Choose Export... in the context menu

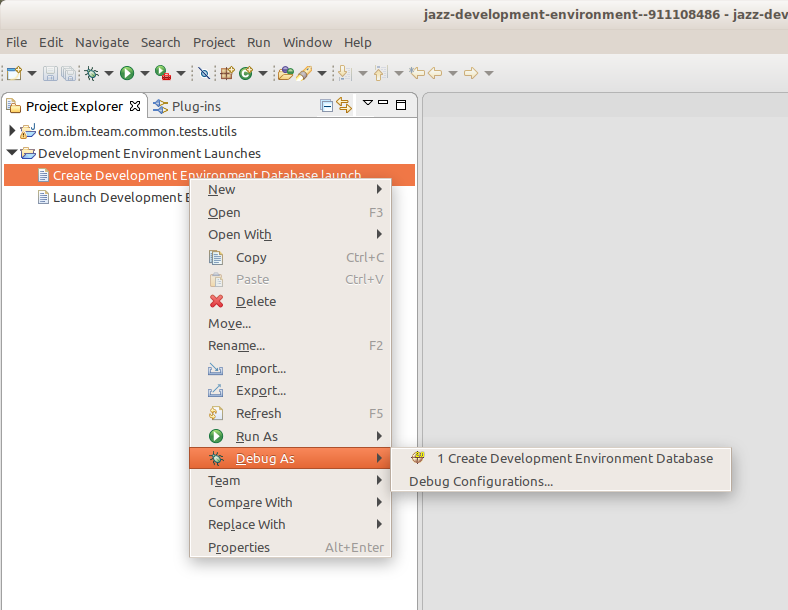tap(290, 391)
